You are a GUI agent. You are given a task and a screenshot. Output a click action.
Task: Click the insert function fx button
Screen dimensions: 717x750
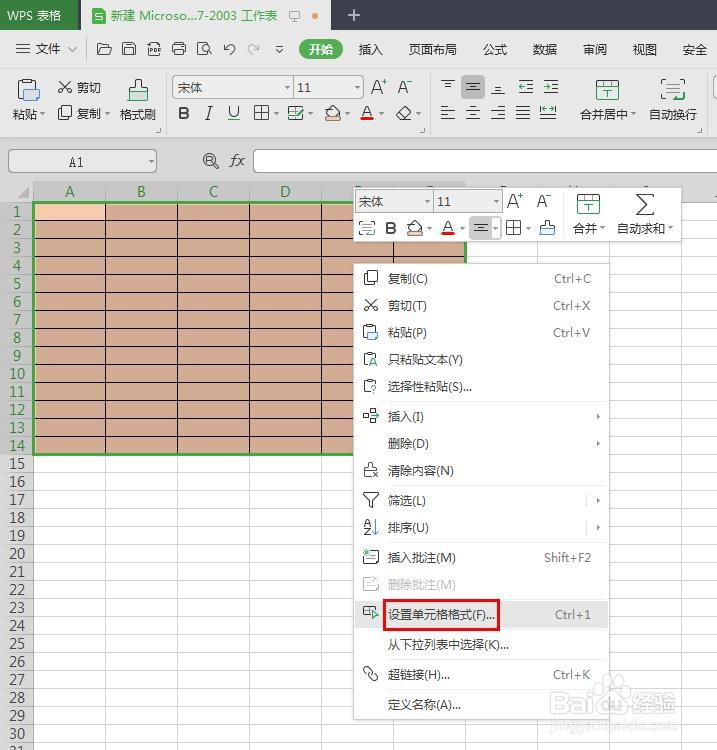pyautogui.click(x=237, y=161)
